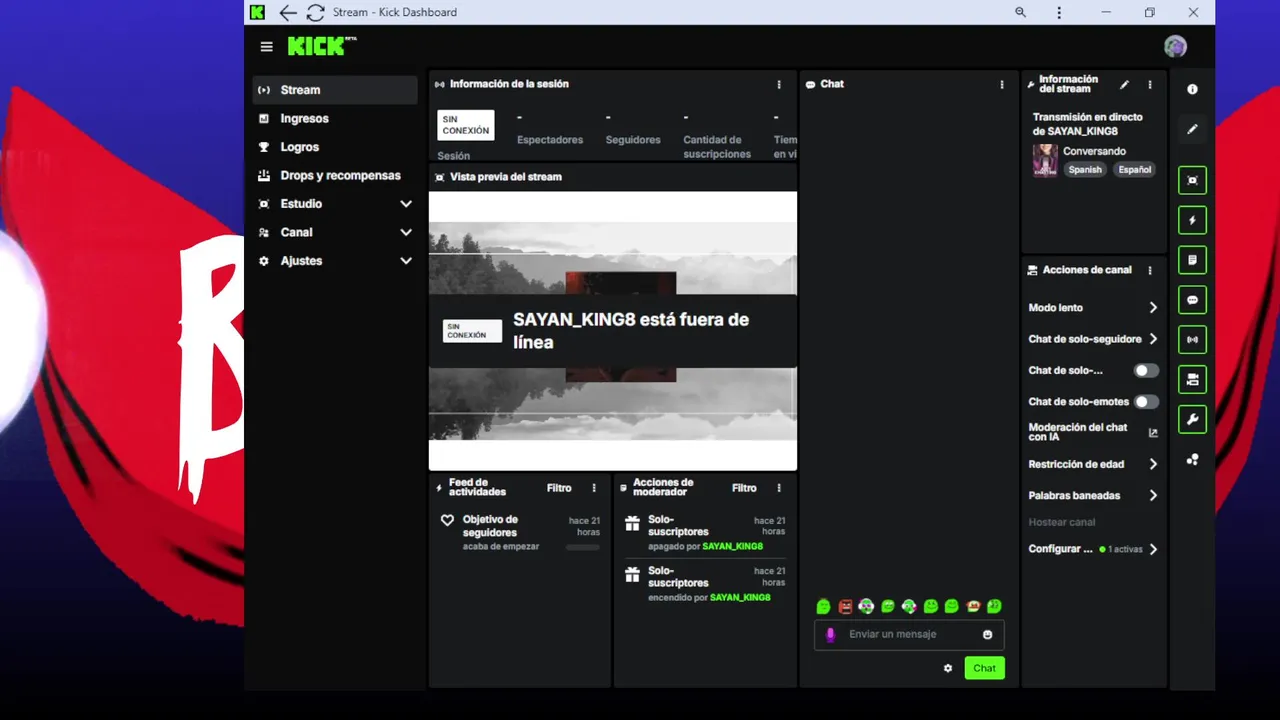Click the Hostear canal option

(1062, 522)
